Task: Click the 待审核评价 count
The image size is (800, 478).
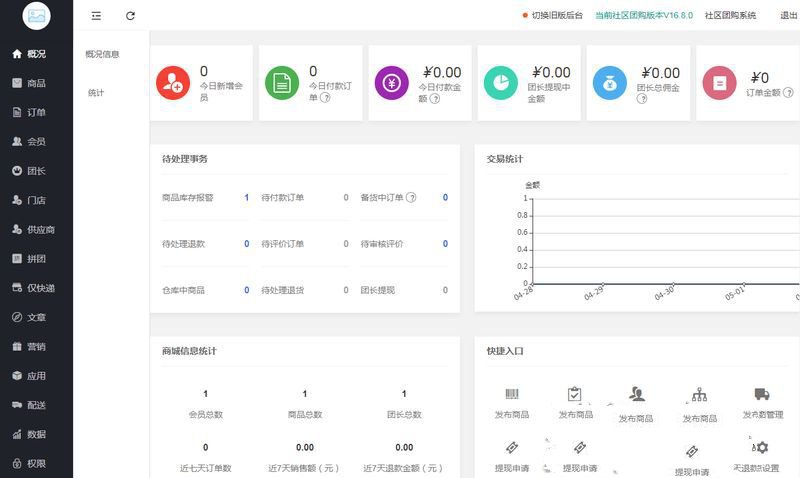Action: (445, 244)
